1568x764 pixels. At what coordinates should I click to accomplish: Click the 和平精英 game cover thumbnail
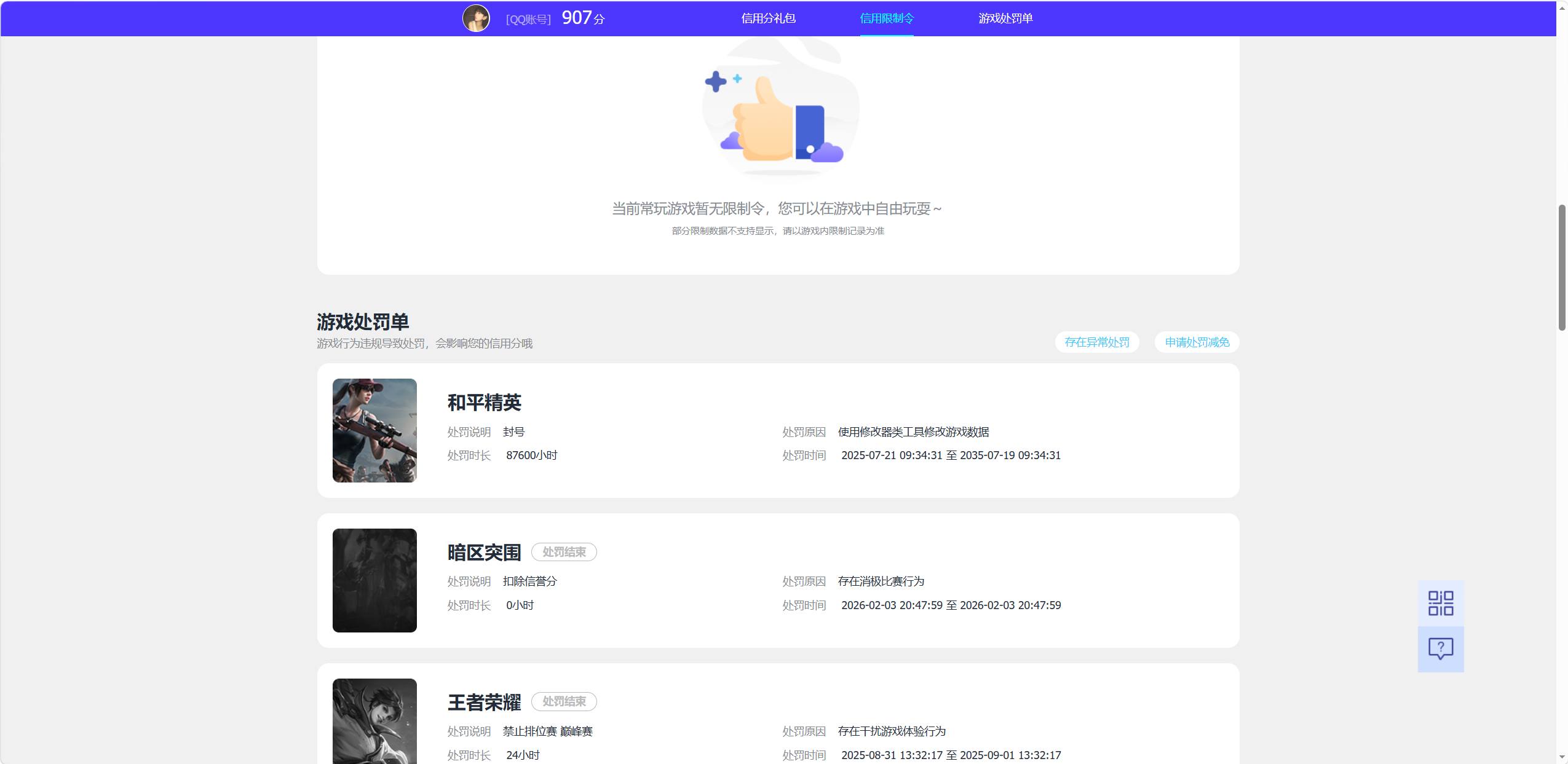click(x=374, y=430)
